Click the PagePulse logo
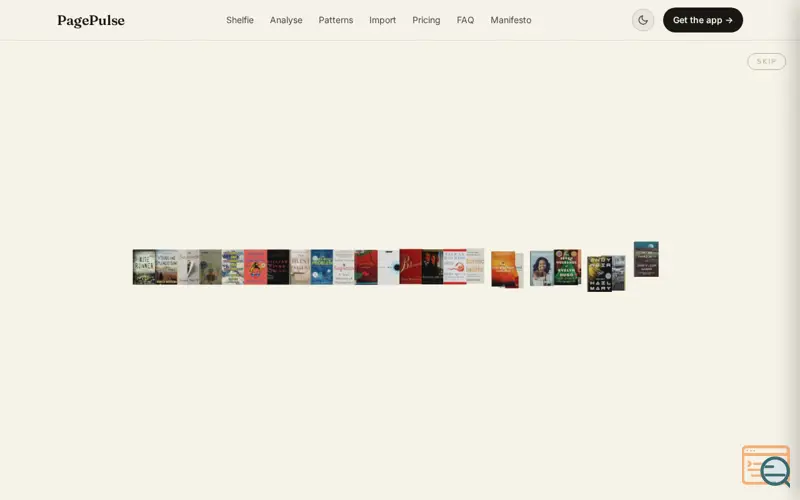 (x=91, y=20)
